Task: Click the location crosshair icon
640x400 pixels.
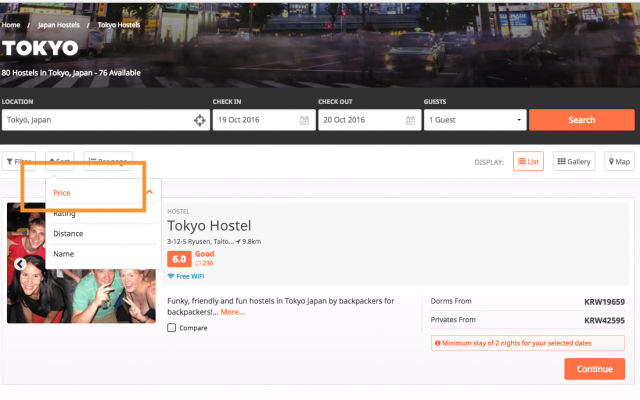Action: pyautogui.click(x=200, y=120)
